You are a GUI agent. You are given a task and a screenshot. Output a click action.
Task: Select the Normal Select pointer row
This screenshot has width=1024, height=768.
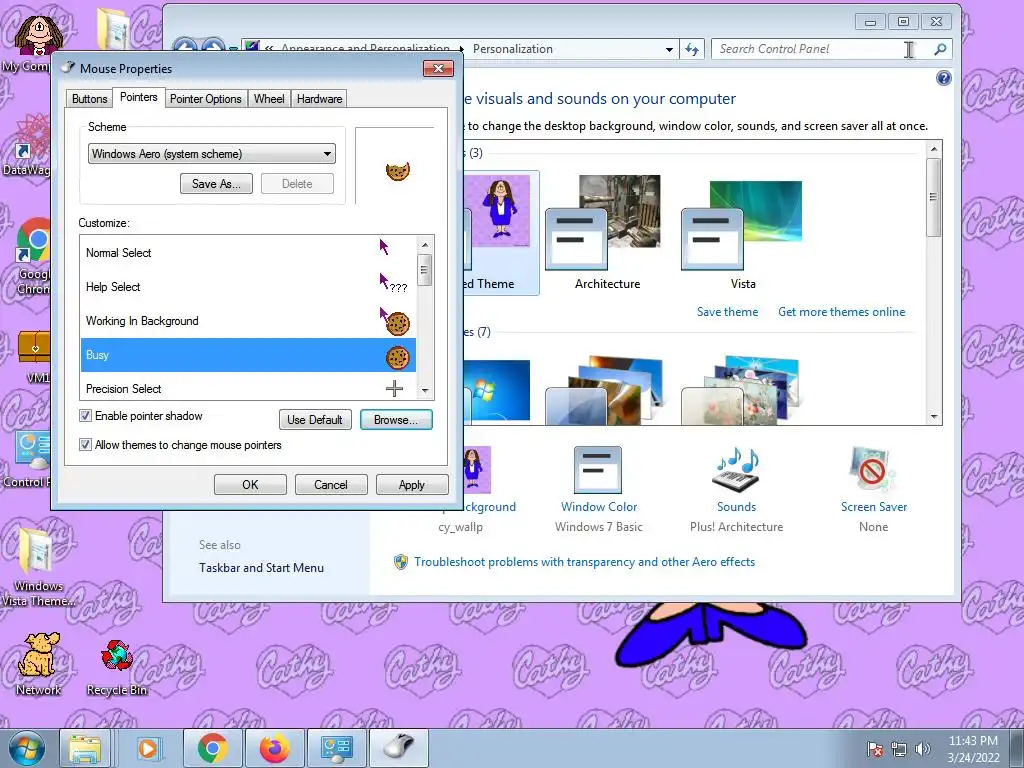248,253
